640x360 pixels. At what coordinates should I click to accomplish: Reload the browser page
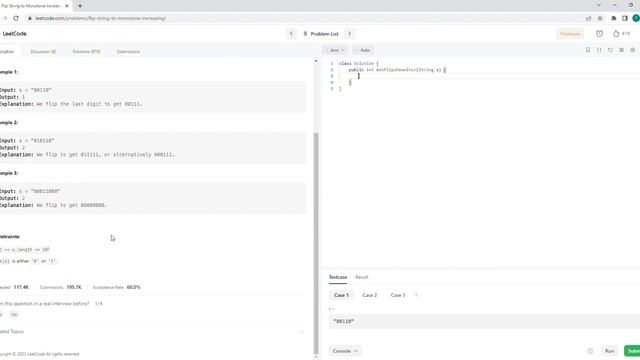tap(16, 18)
